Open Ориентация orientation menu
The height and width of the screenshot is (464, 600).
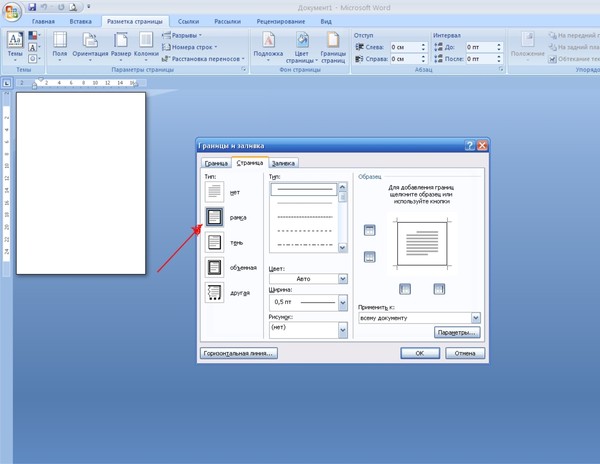[90, 46]
